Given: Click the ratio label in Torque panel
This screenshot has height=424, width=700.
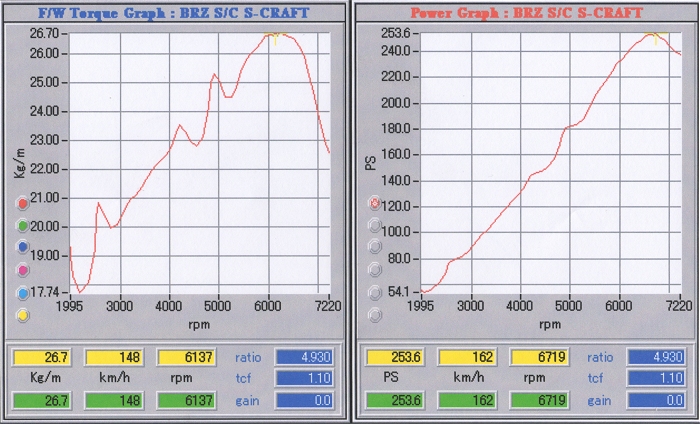Looking at the screenshot, I should (248, 357).
